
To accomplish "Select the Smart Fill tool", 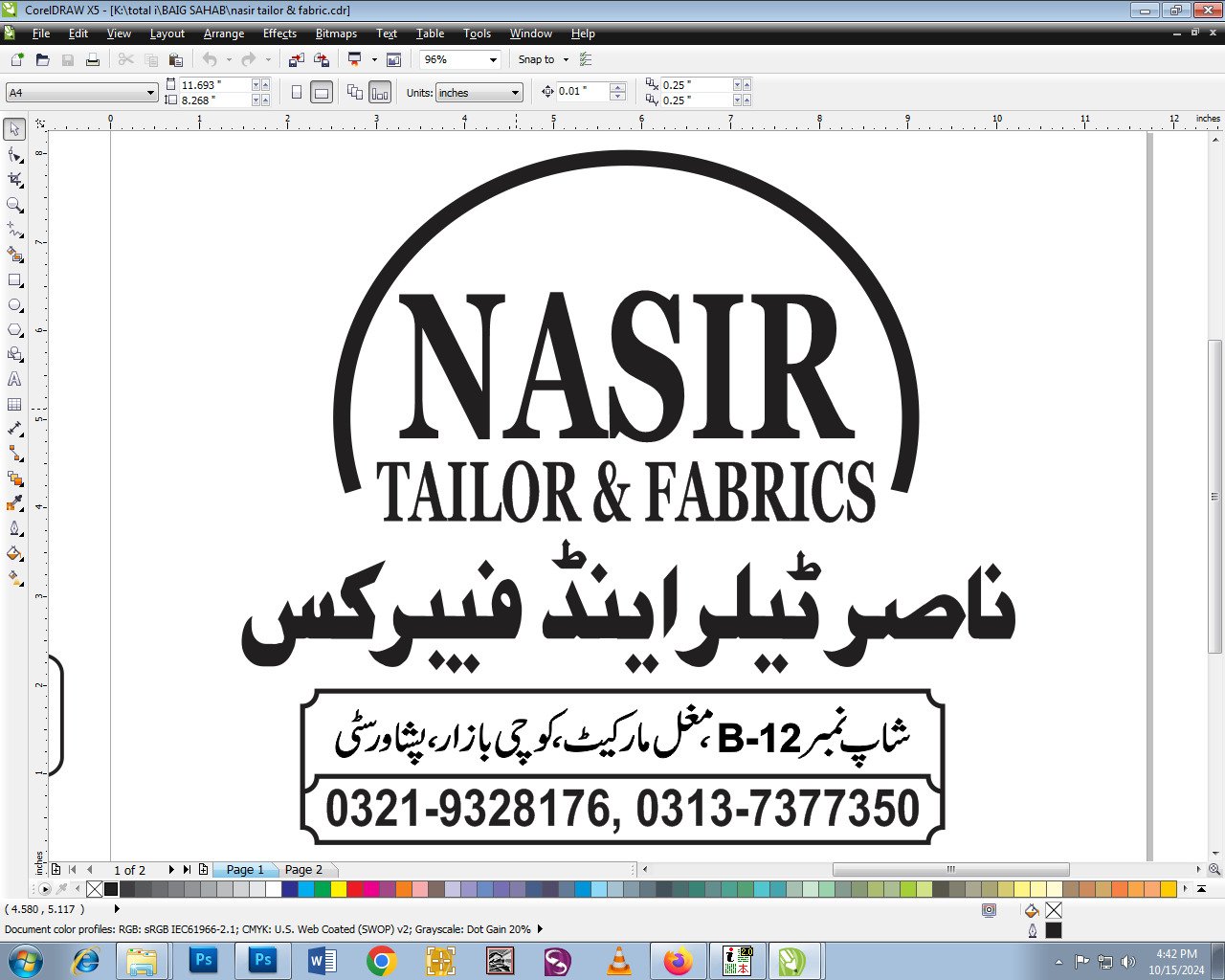I will coord(14,255).
